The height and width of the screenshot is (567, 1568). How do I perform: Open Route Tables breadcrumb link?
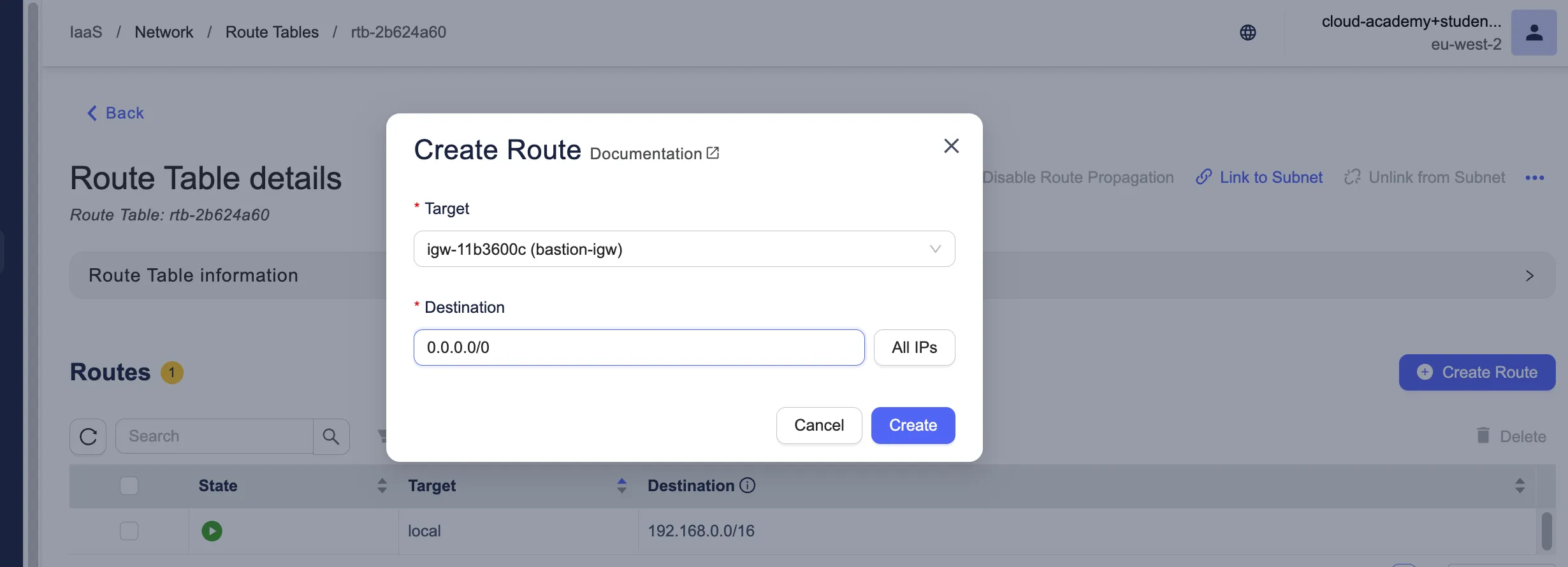(x=272, y=32)
